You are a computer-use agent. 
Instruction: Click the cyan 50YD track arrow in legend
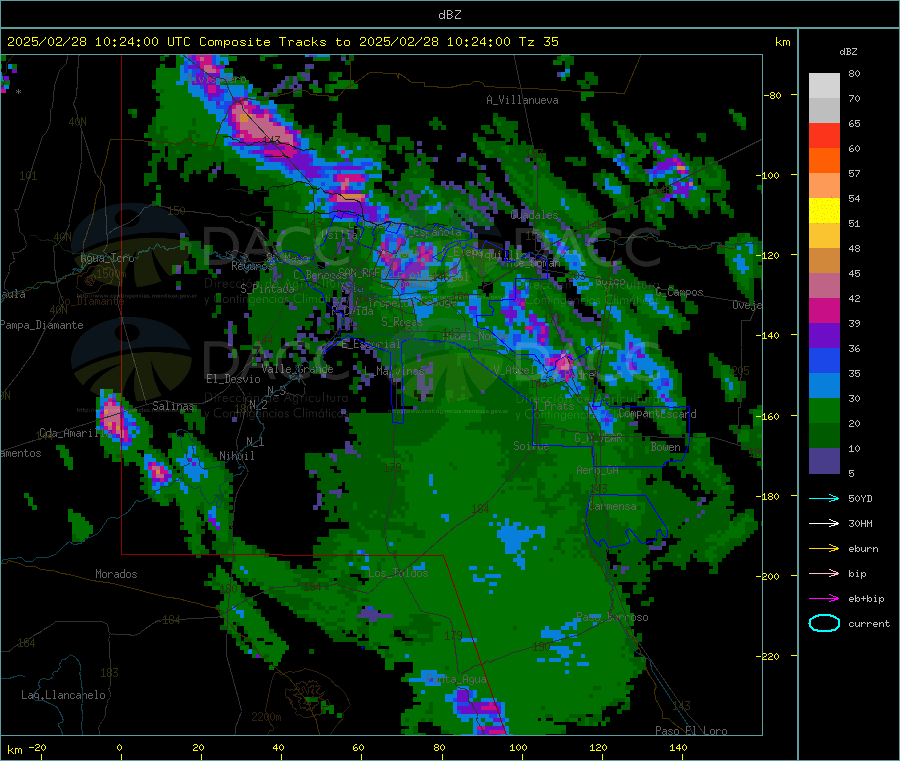824,498
